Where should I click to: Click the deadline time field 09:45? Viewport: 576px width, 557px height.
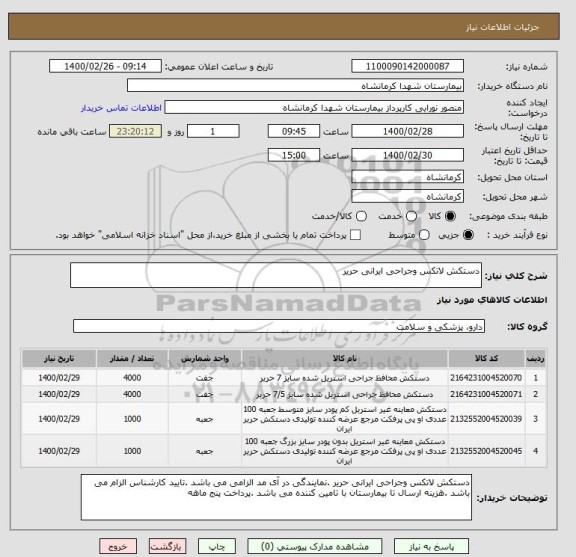pyautogui.click(x=294, y=131)
